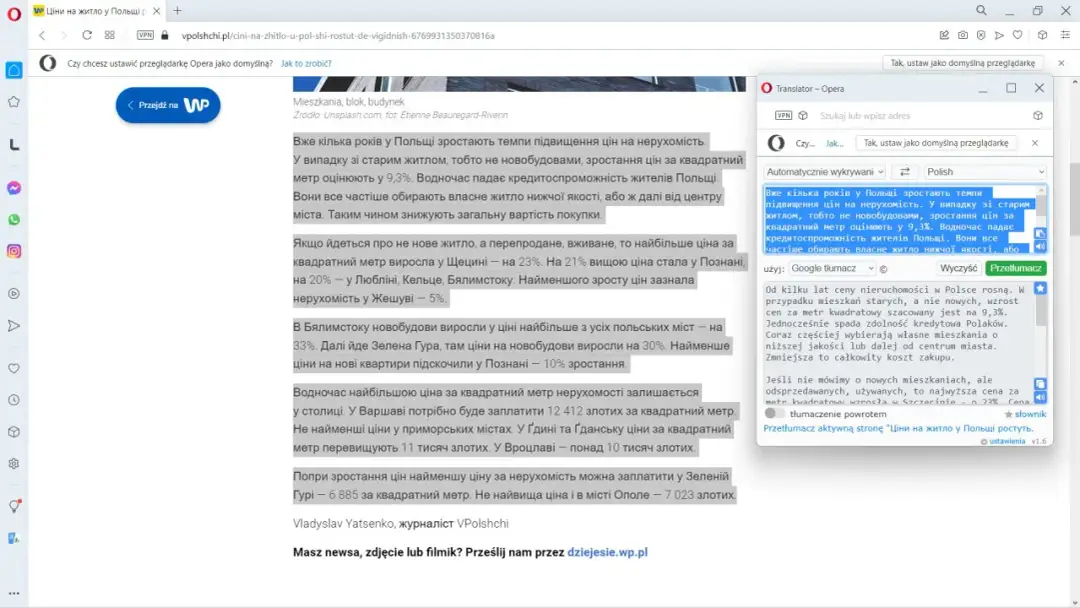Open the ad blocker shield icon
1080x608 pixels.
pos(981,34)
